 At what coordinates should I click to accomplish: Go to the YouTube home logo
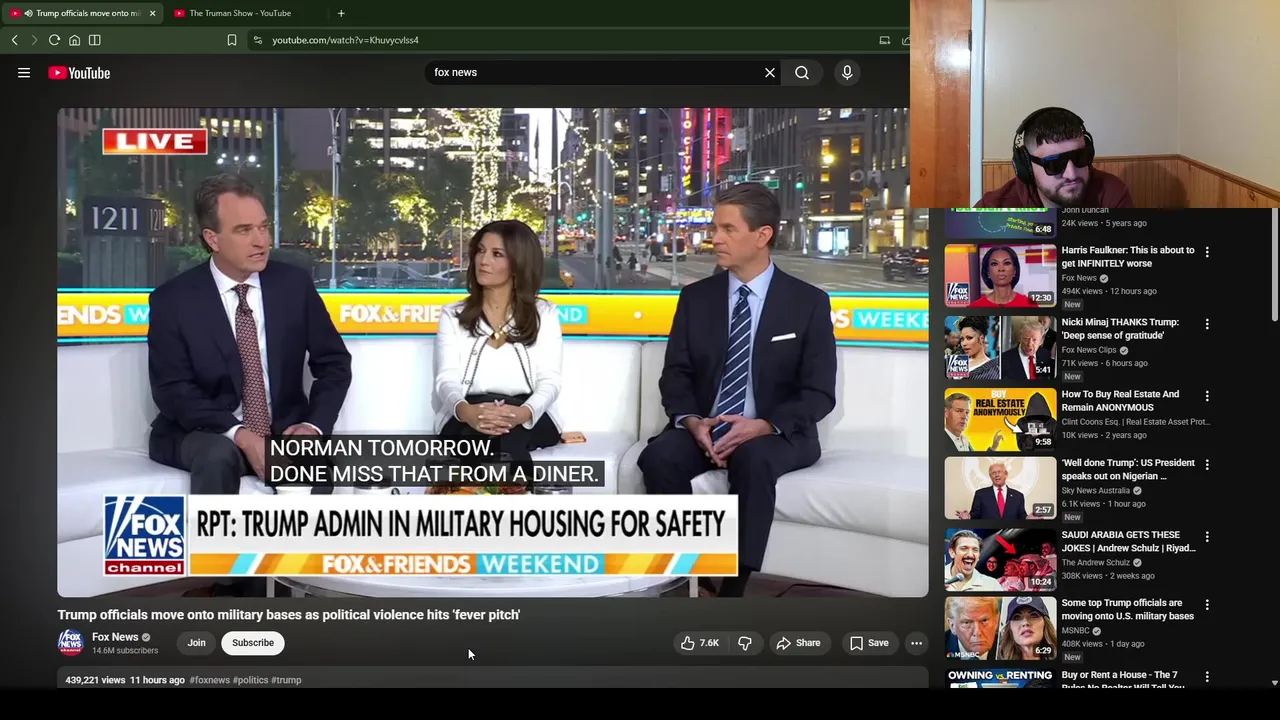click(x=79, y=73)
